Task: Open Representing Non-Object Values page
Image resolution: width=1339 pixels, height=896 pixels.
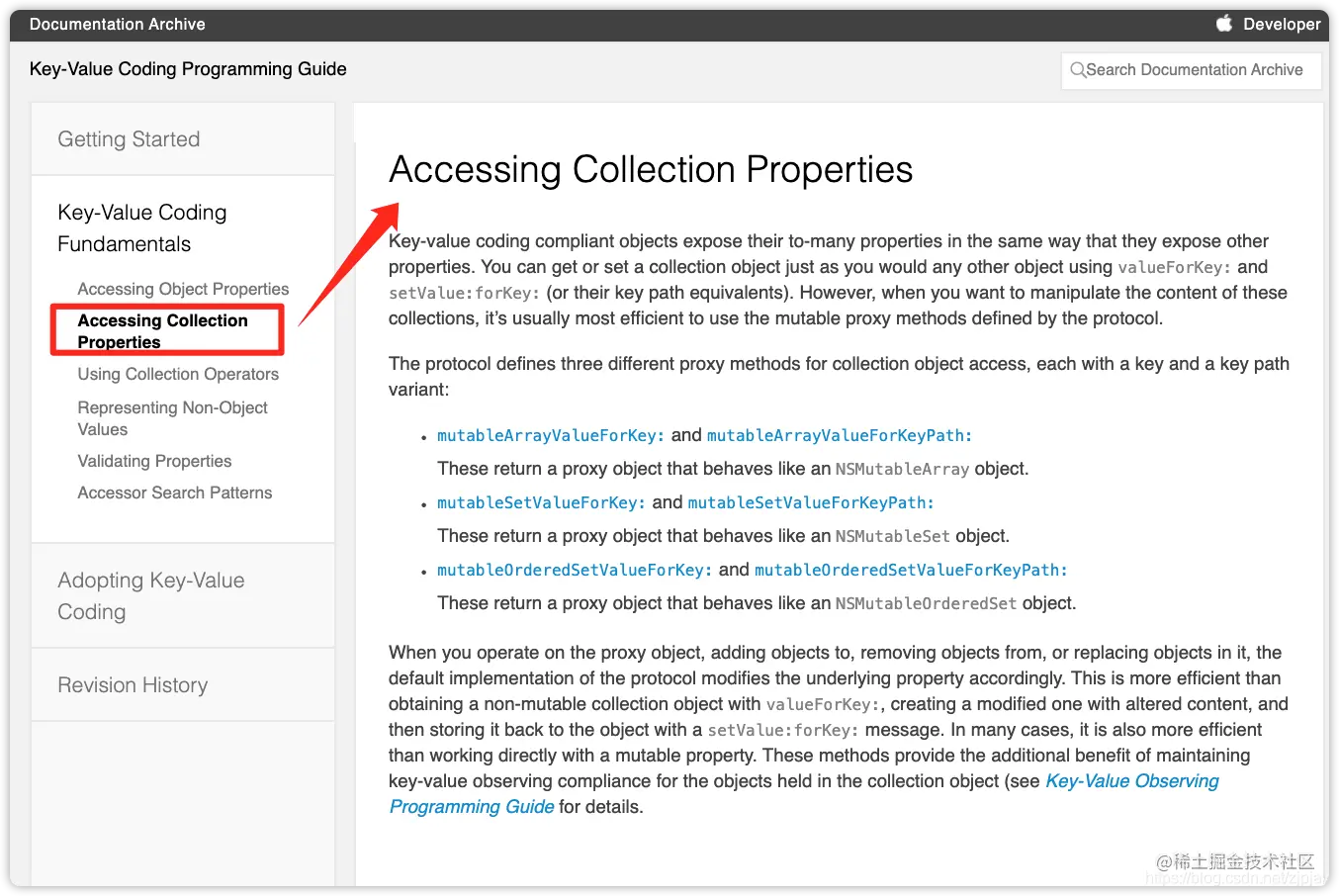Action: [173, 418]
